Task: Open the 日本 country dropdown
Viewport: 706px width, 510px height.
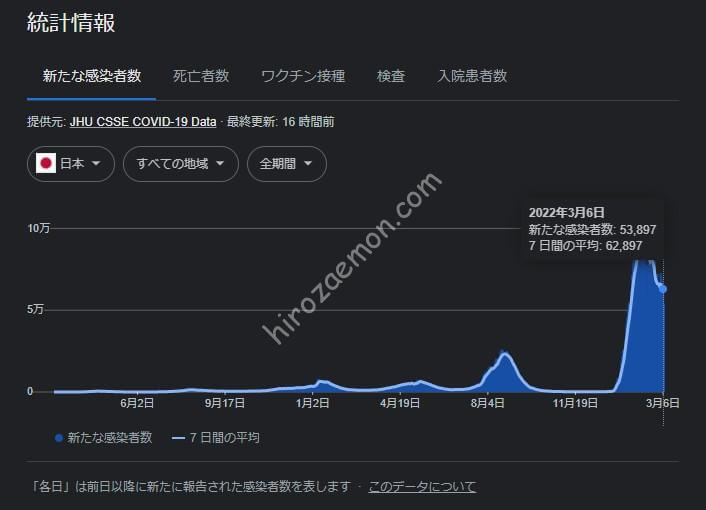Action: (71, 164)
